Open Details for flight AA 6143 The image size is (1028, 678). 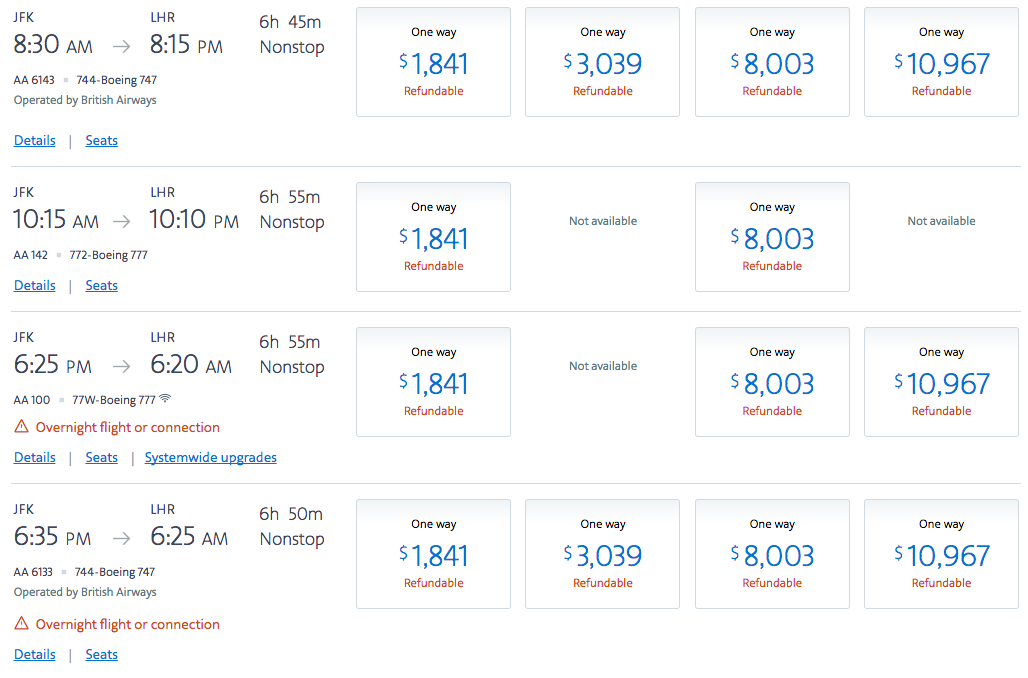tap(35, 140)
